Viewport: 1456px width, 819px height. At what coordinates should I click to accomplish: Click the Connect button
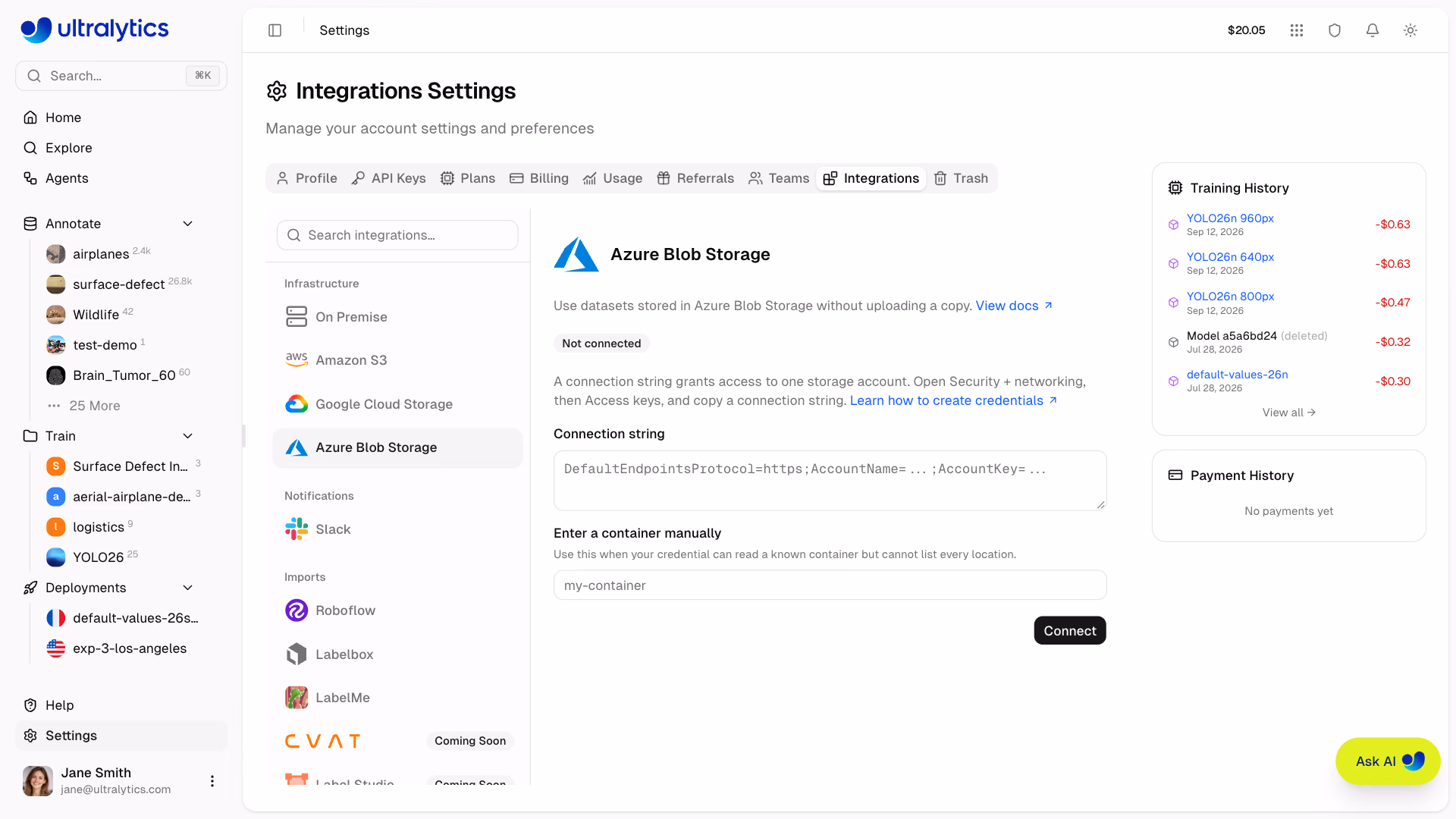pos(1070,631)
